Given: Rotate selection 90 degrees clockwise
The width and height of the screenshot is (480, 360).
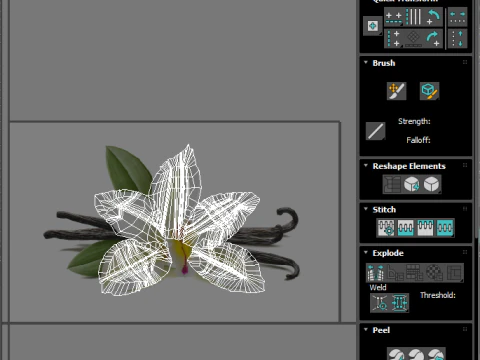Looking at the screenshot, I should 433,39.
